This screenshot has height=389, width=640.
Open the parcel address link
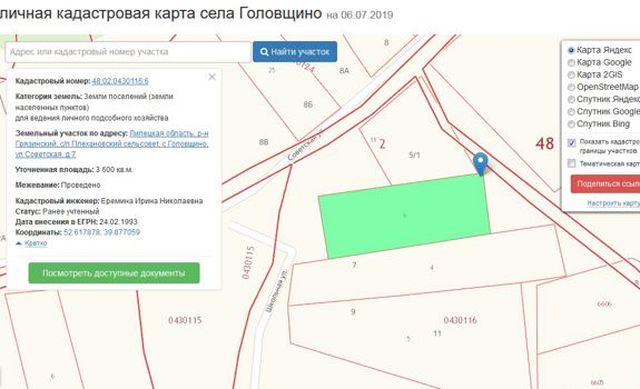click(112, 144)
